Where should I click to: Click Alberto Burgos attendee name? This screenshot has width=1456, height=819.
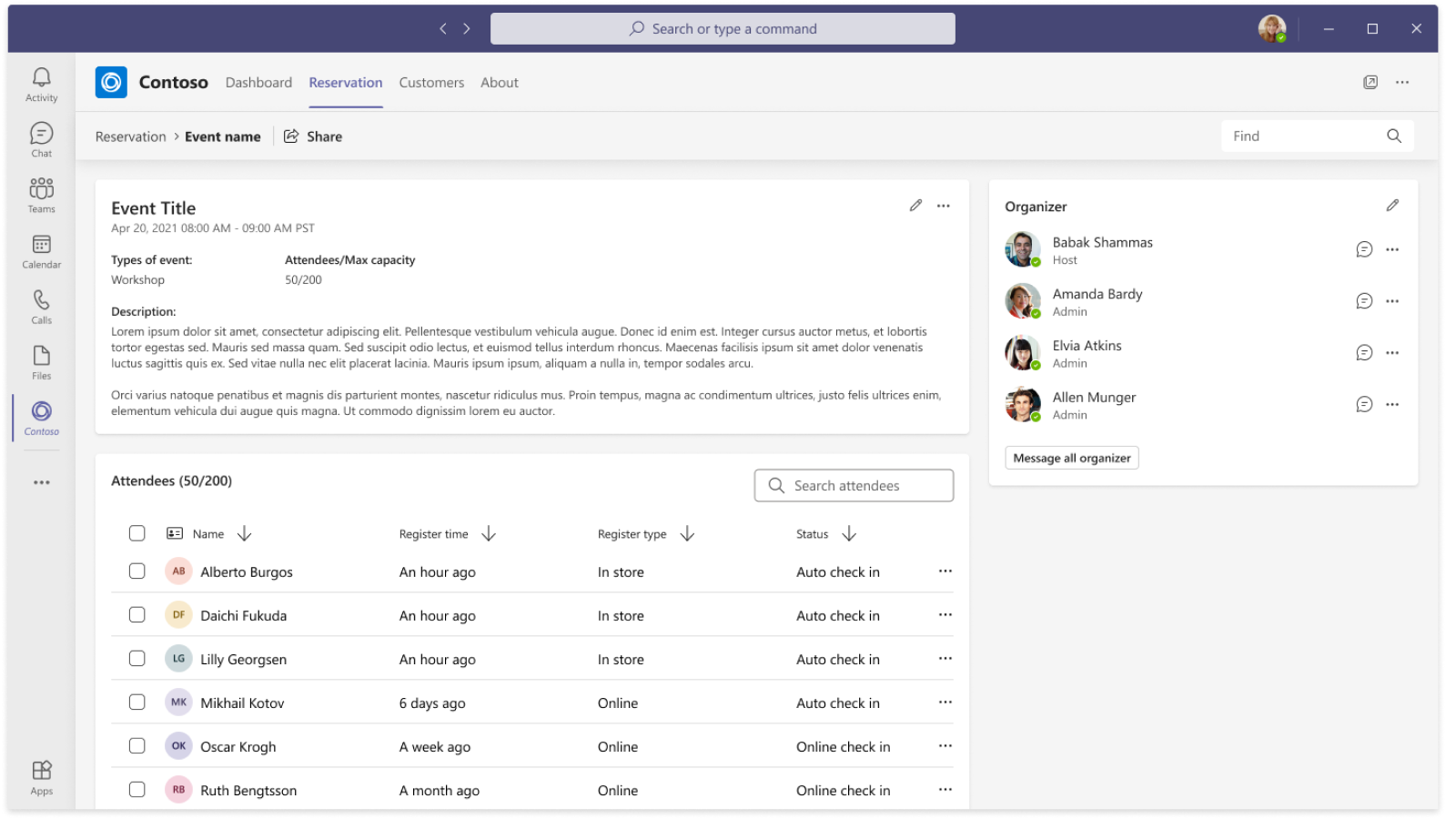247,572
